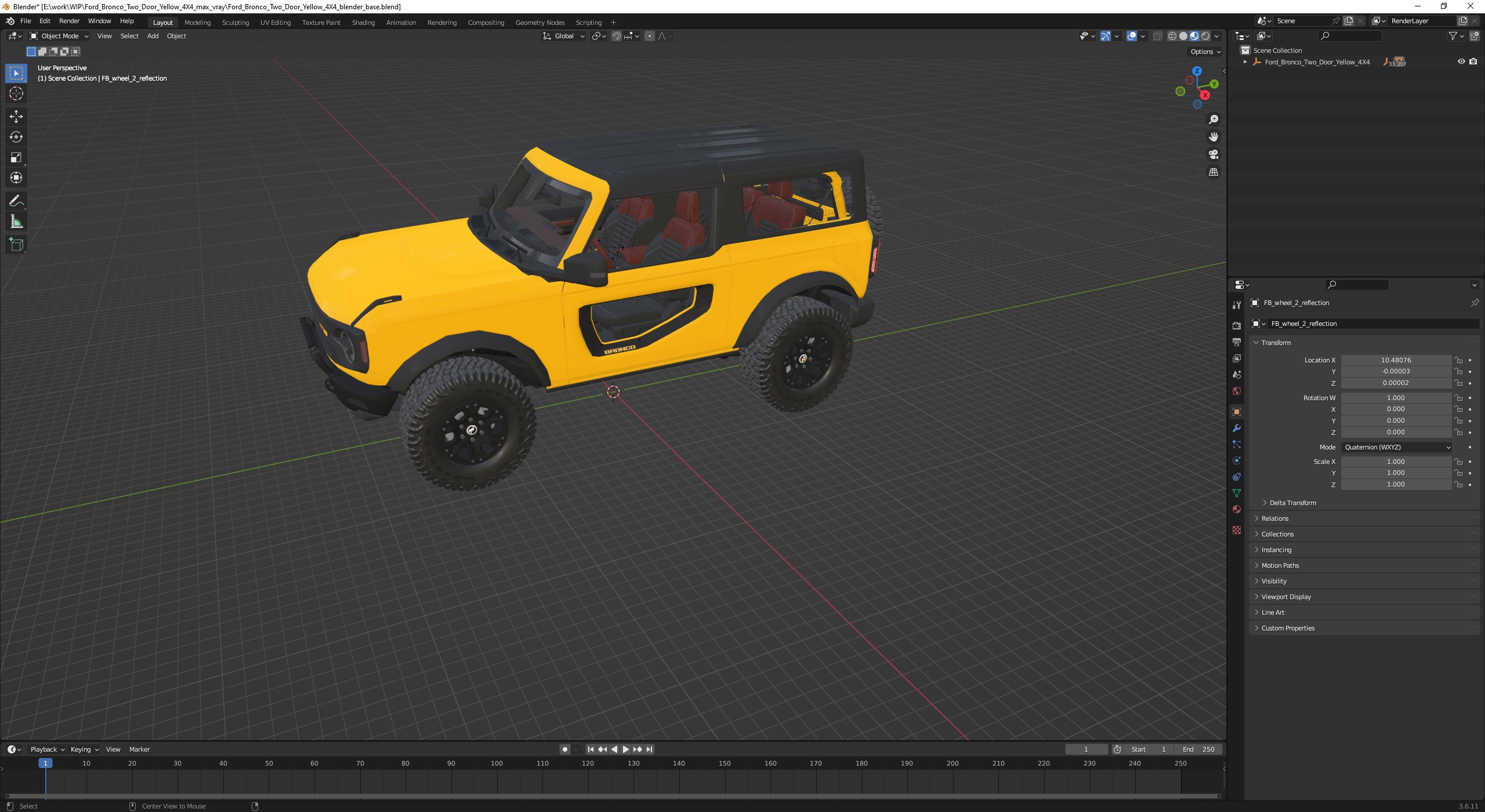Open the timeline Playback popover
This screenshot has height=812, width=1485.
(46, 749)
